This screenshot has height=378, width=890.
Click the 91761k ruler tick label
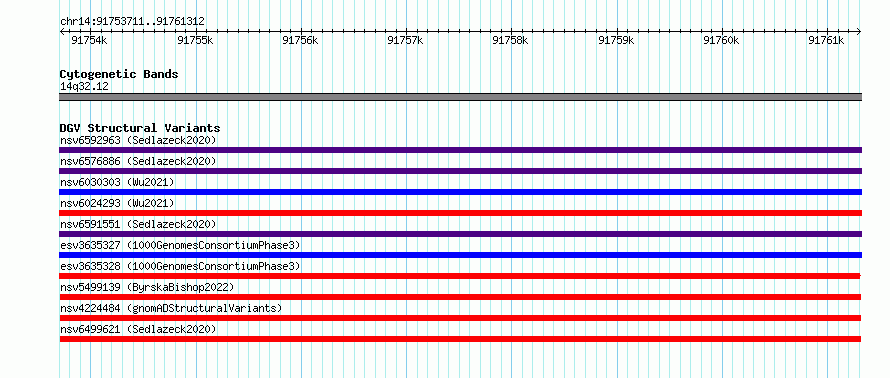[x=826, y=40]
